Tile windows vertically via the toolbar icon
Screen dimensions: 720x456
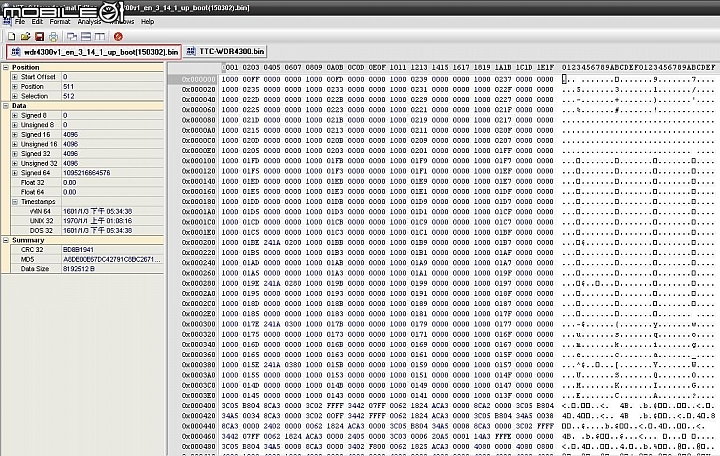100,36
